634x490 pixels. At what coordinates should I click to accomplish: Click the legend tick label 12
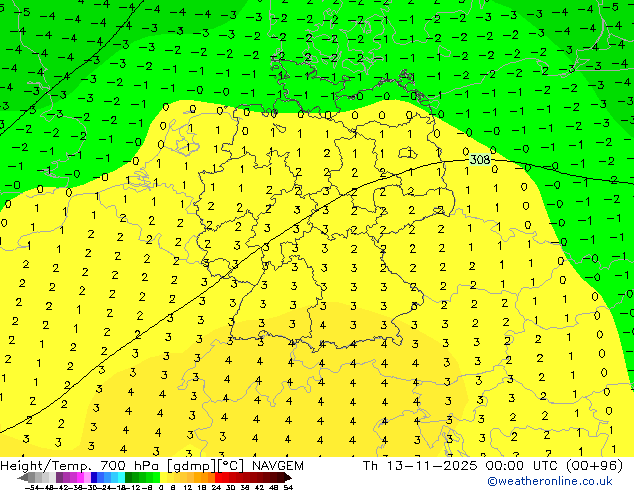[188, 488]
